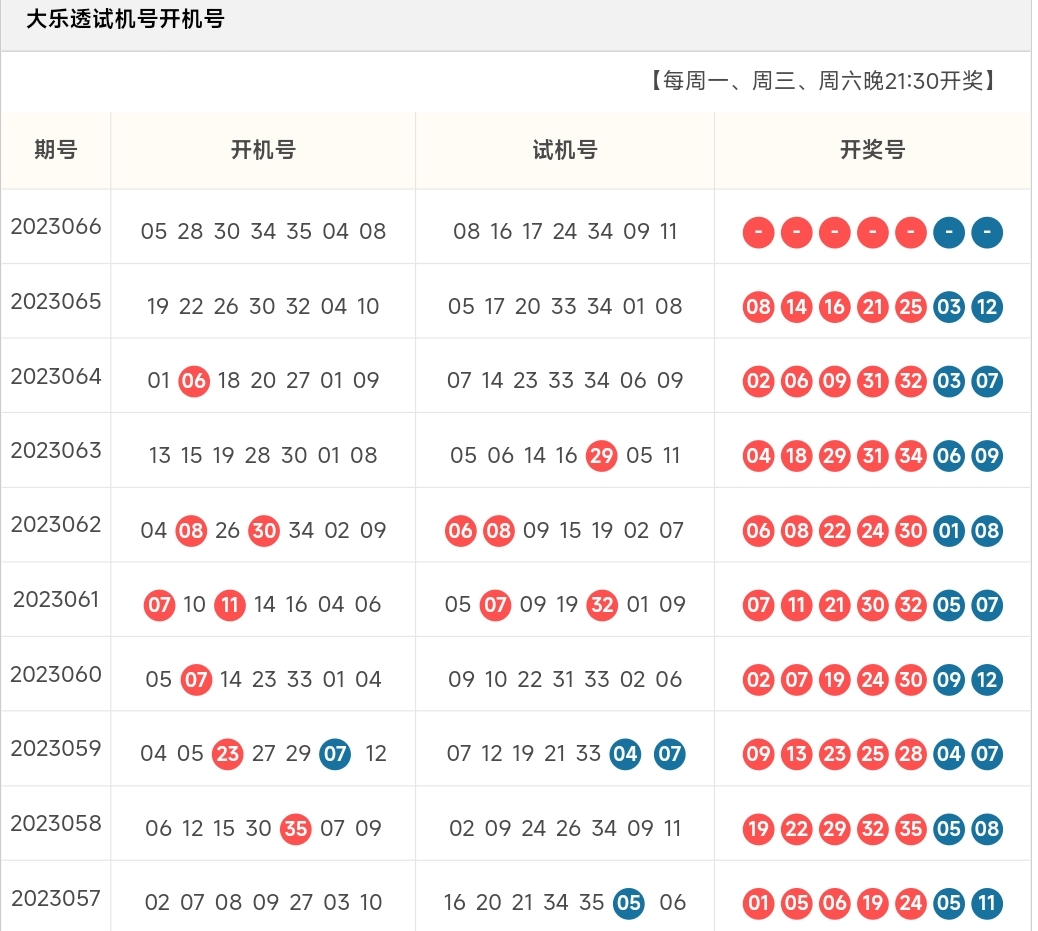Click number 16 in 2023057 试机号
The width and height of the screenshot is (1038, 931).
pyautogui.click(x=455, y=902)
